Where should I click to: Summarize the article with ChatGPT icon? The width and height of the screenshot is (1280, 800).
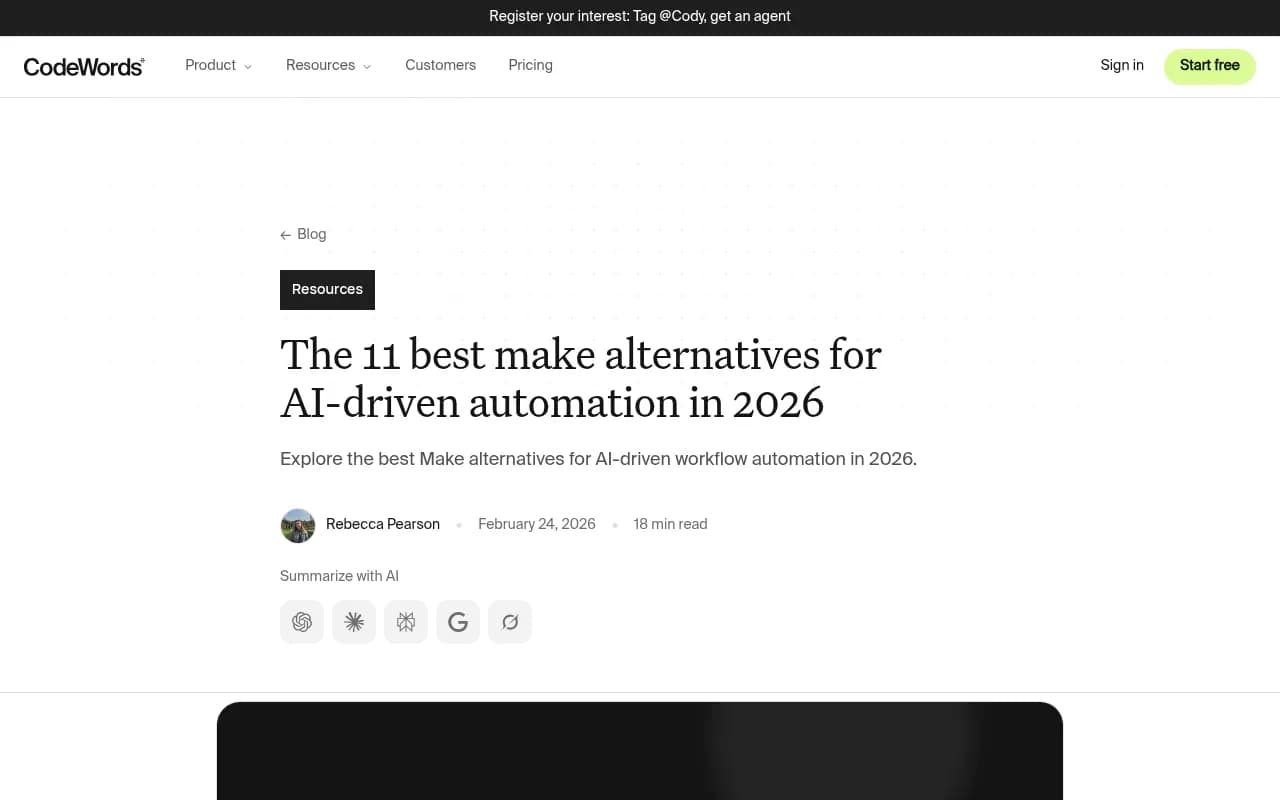(x=302, y=622)
